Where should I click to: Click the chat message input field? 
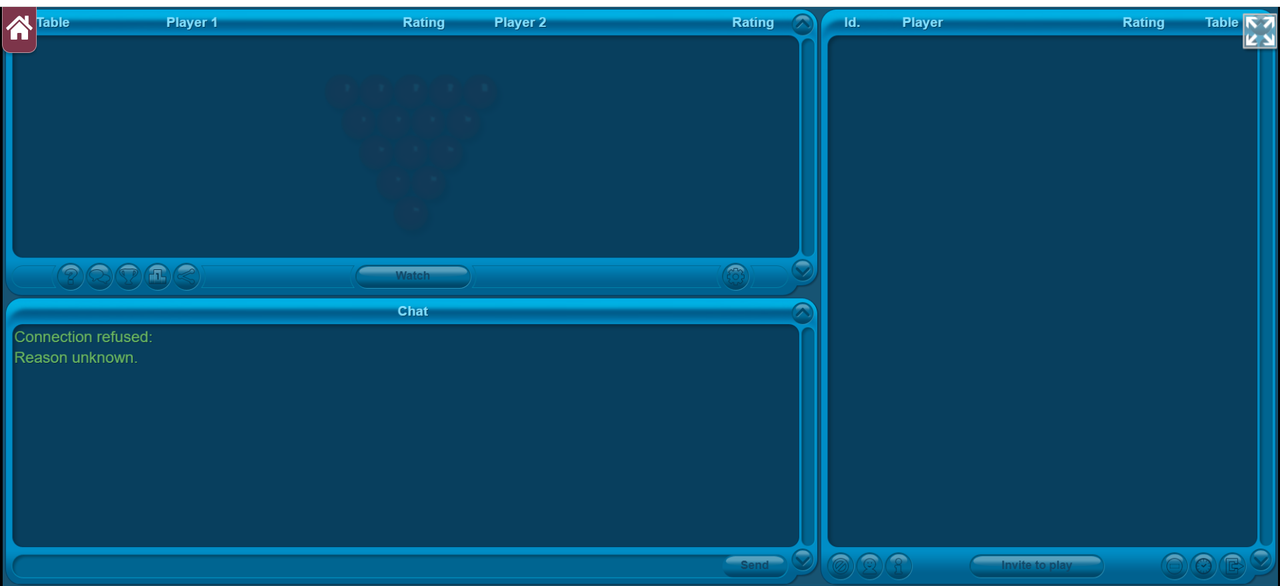click(368, 566)
